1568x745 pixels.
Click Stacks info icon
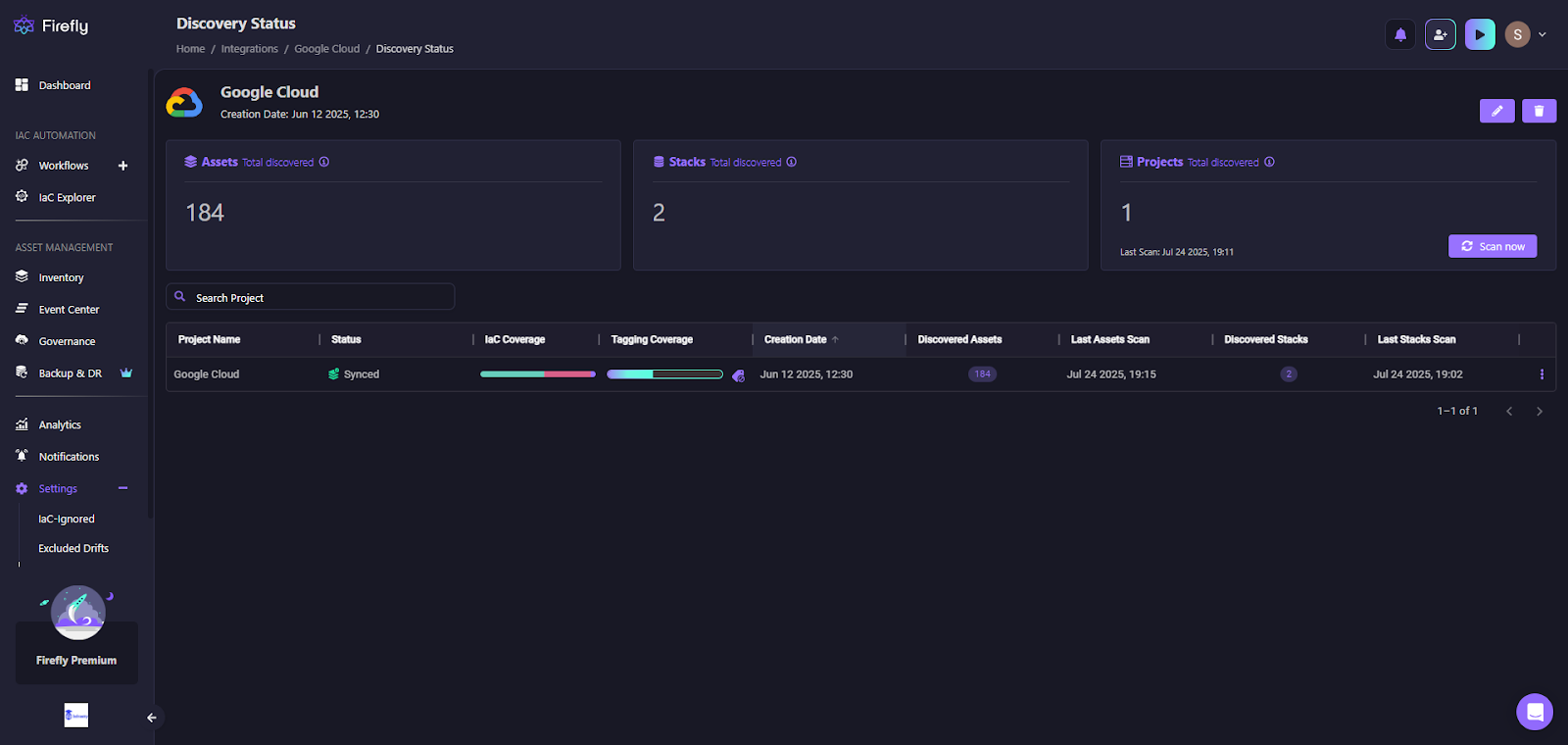click(x=792, y=162)
